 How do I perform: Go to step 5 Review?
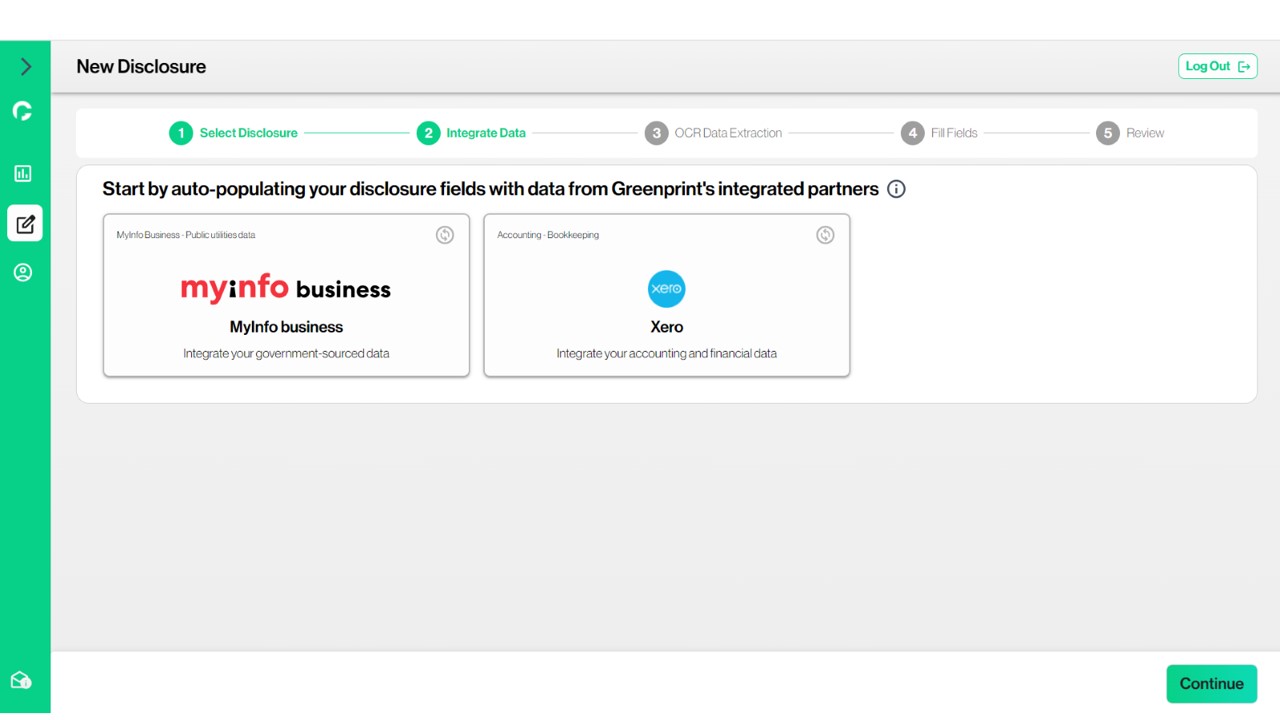click(x=1130, y=133)
